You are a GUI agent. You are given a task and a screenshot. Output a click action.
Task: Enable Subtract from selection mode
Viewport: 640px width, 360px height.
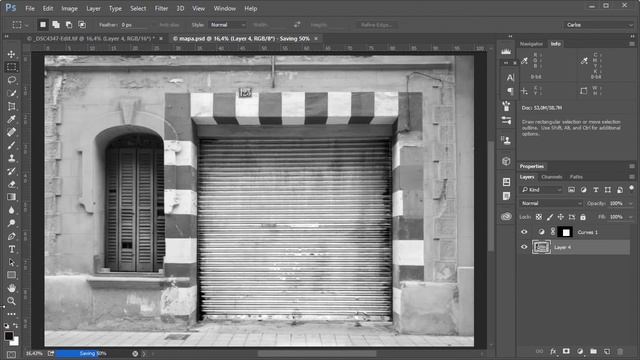pyautogui.click(x=69, y=25)
